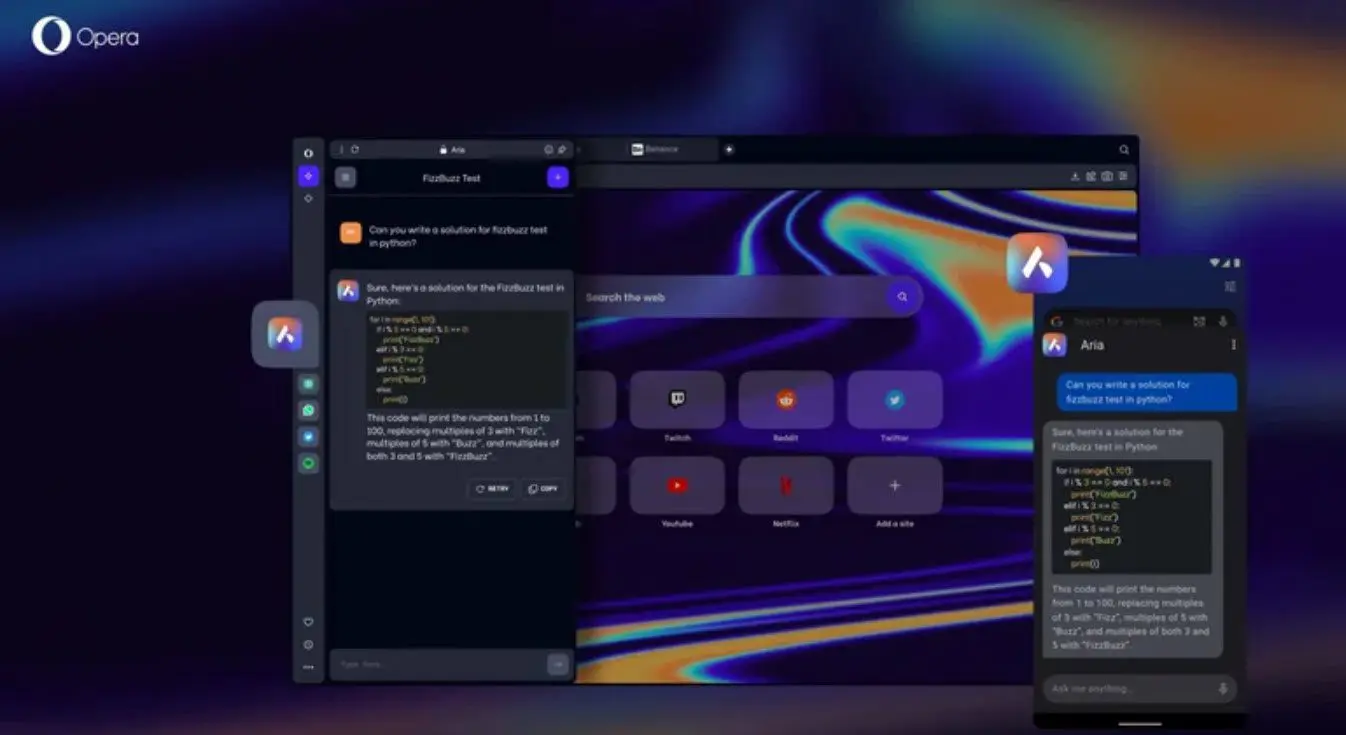Click the microphone in phone search bar
The width and height of the screenshot is (1346, 735).
[1222, 322]
